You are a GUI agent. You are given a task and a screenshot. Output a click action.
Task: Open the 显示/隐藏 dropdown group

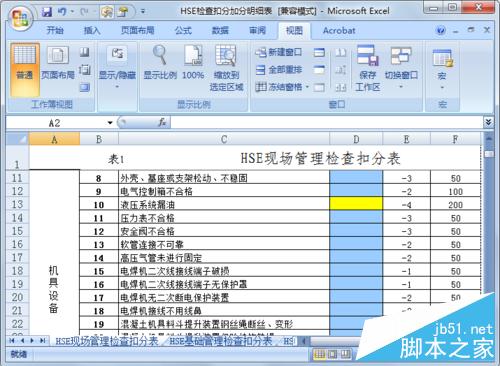(117, 67)
